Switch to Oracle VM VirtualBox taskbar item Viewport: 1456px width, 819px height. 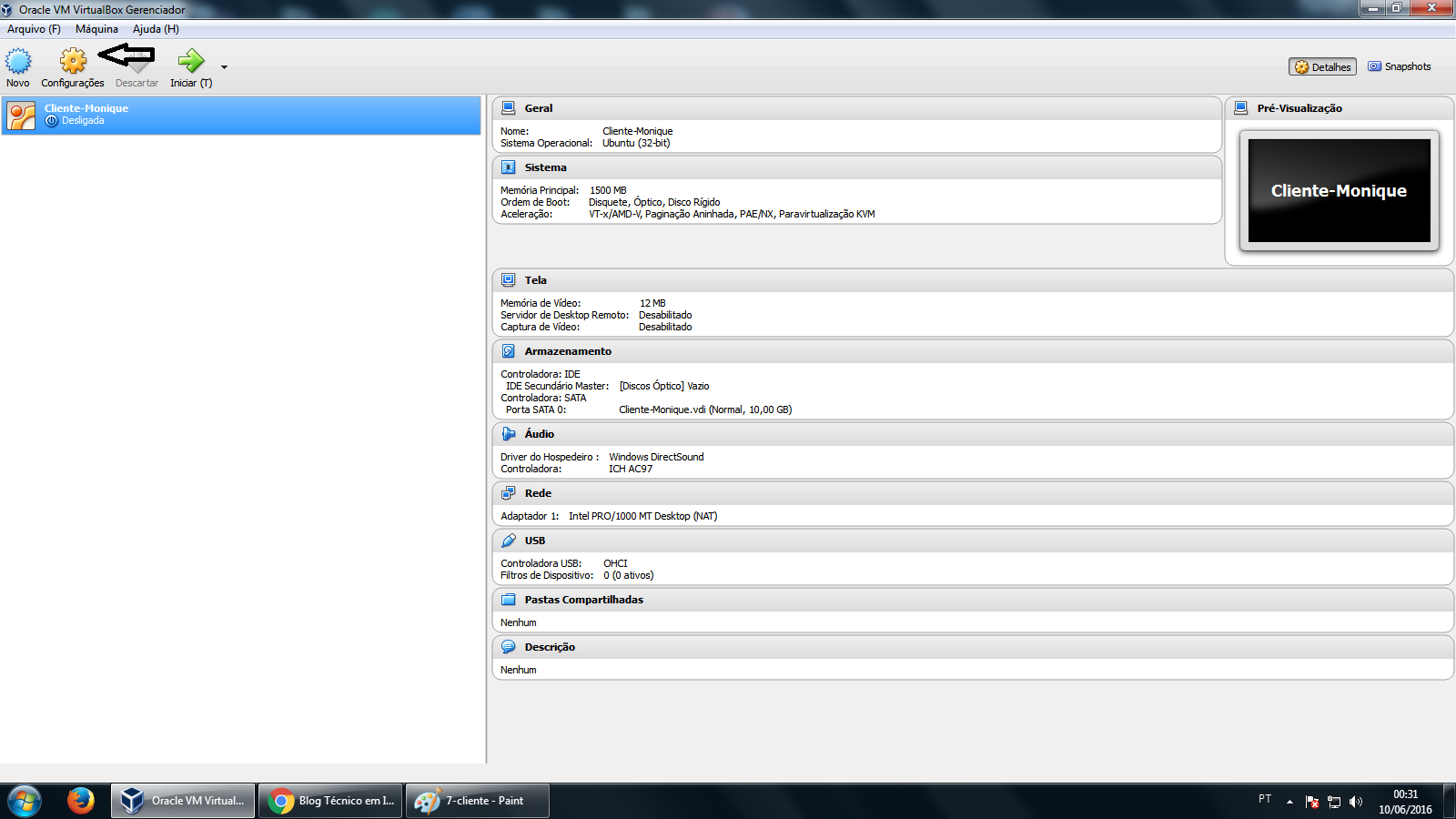tap(184, 801)
